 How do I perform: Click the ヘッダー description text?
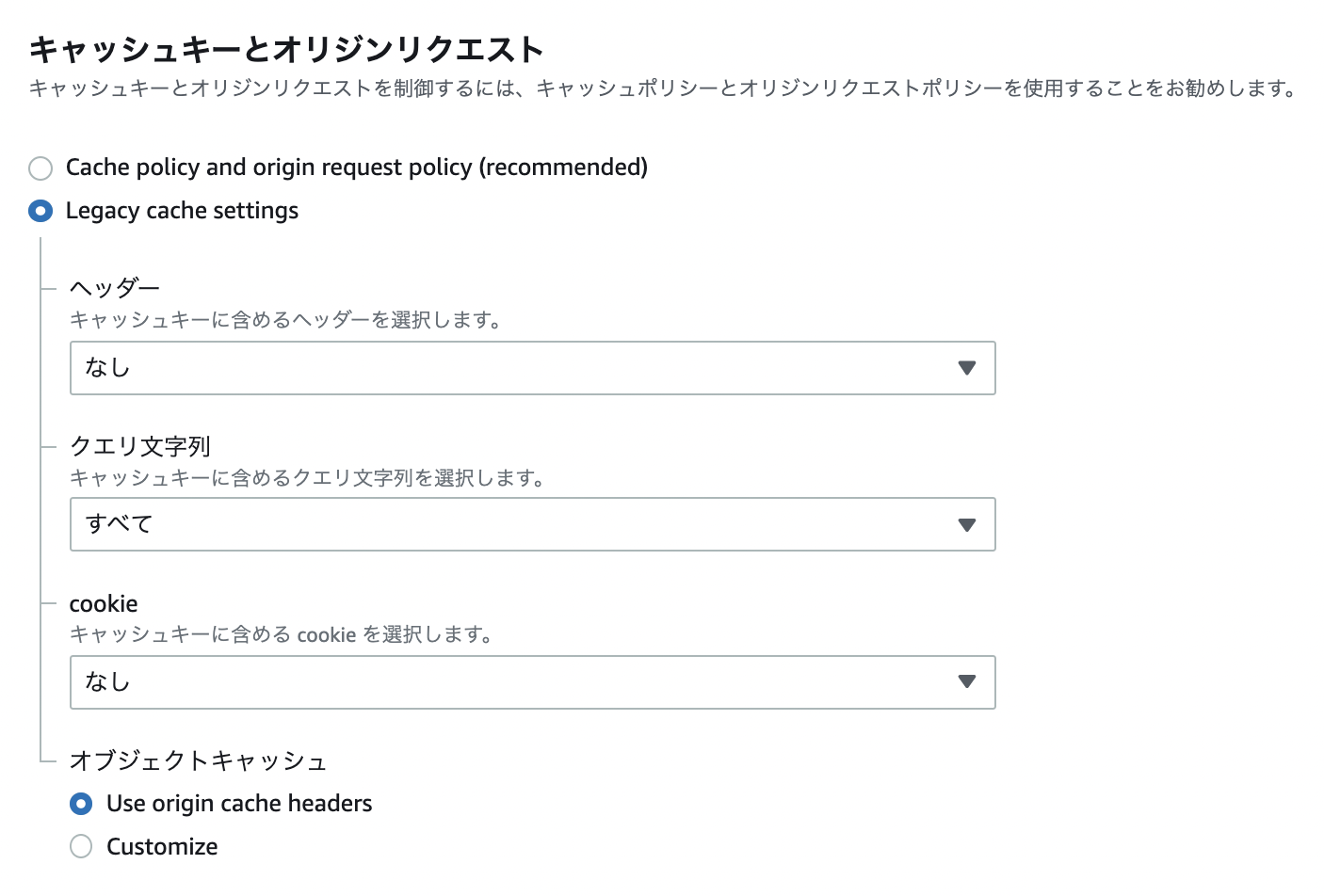tap(285, 320)
